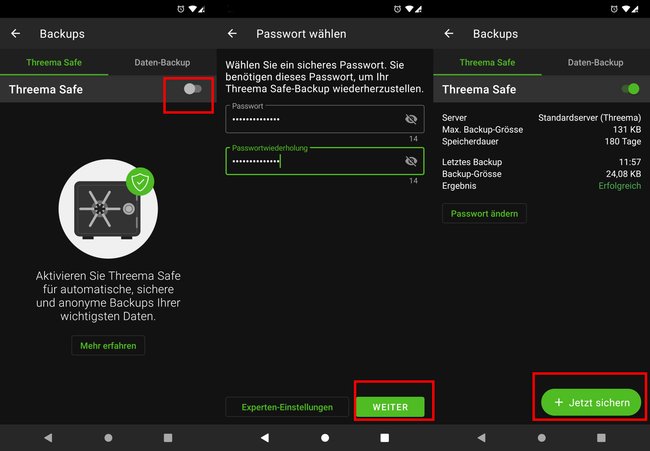
Task: Tap Jetzt sichern floating button
Action: click(x=591, y=403)
